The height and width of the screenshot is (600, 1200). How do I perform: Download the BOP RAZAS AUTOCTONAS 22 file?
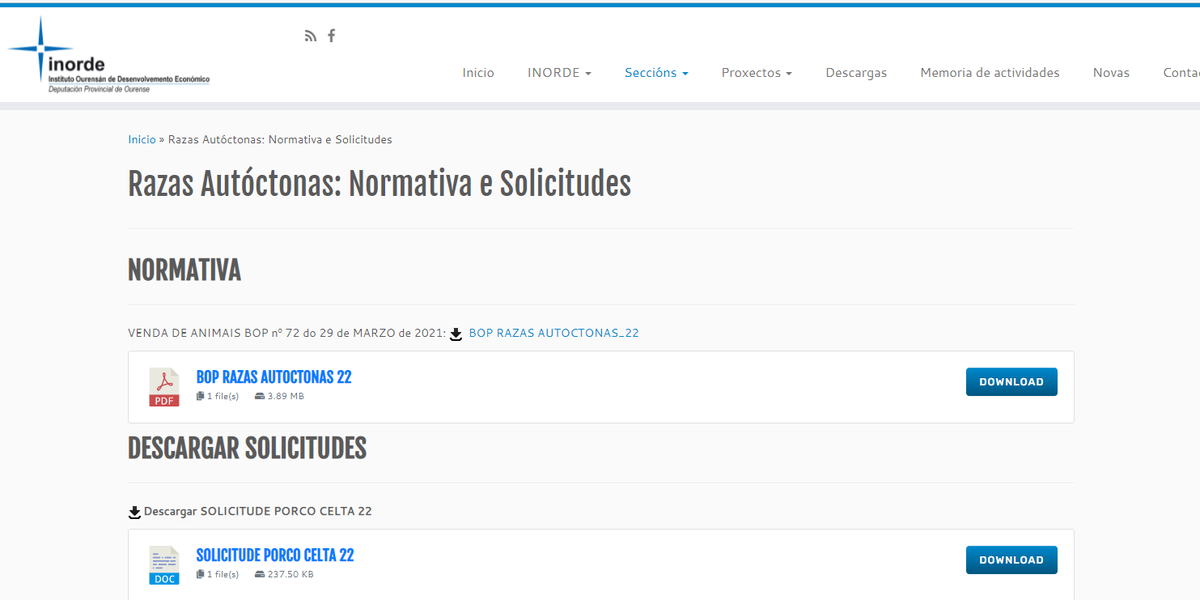pos(1011,382)
